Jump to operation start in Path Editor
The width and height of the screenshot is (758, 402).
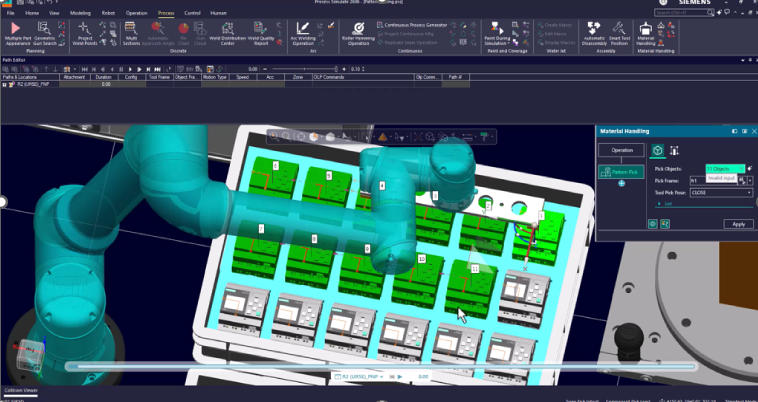pos(85,69)
